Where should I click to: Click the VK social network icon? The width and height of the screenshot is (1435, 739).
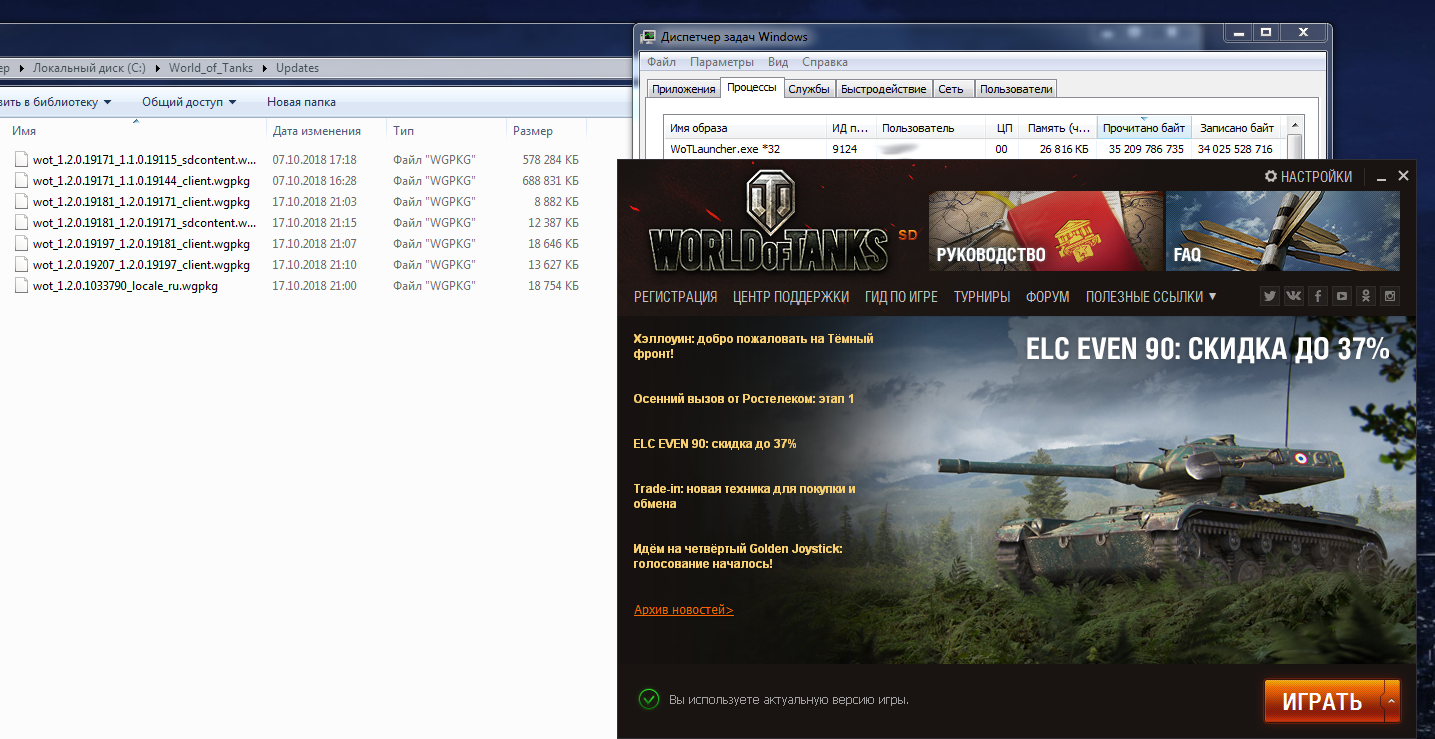coord(1294,296)
